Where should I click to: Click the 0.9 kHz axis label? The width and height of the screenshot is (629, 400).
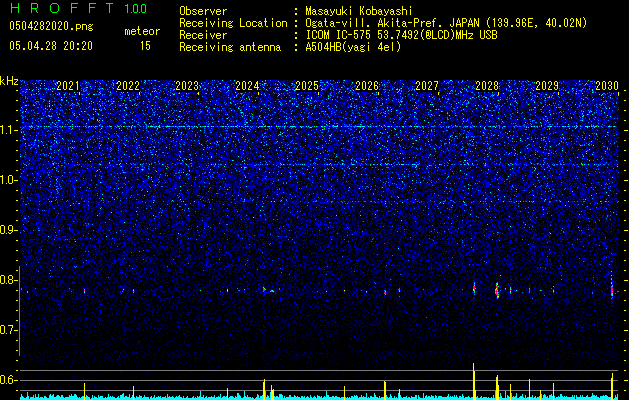click(x=9, y=230)
